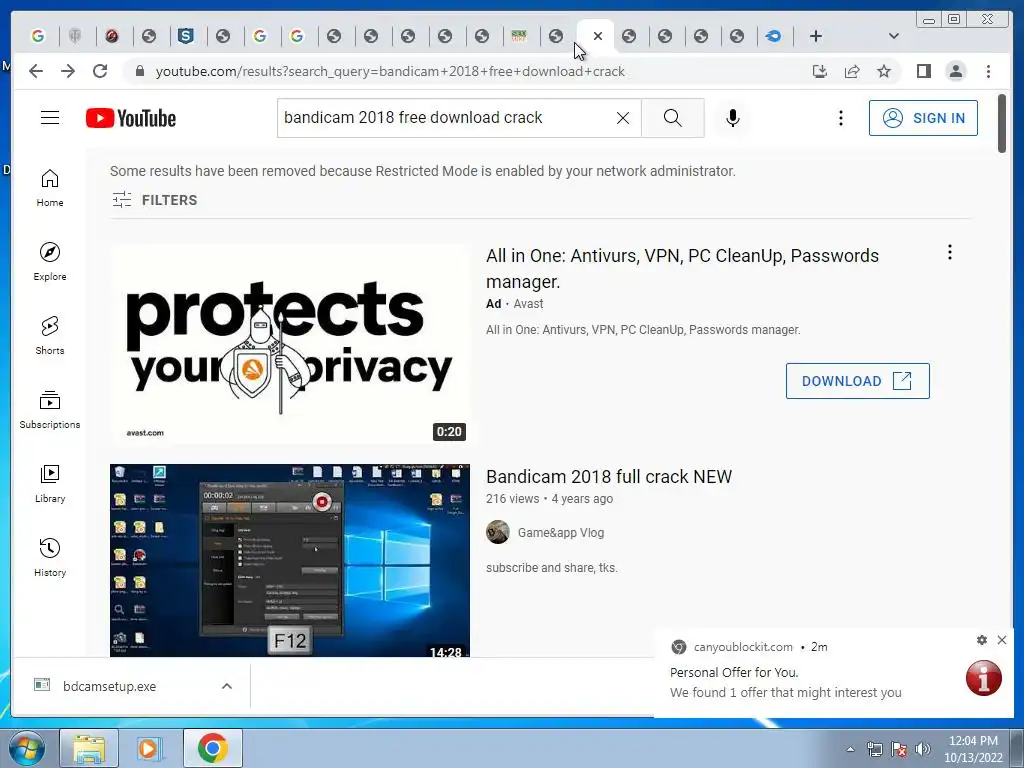
Task: Open the Chrome profile menu
Action: pyautogui.click(x=955, y=71)
